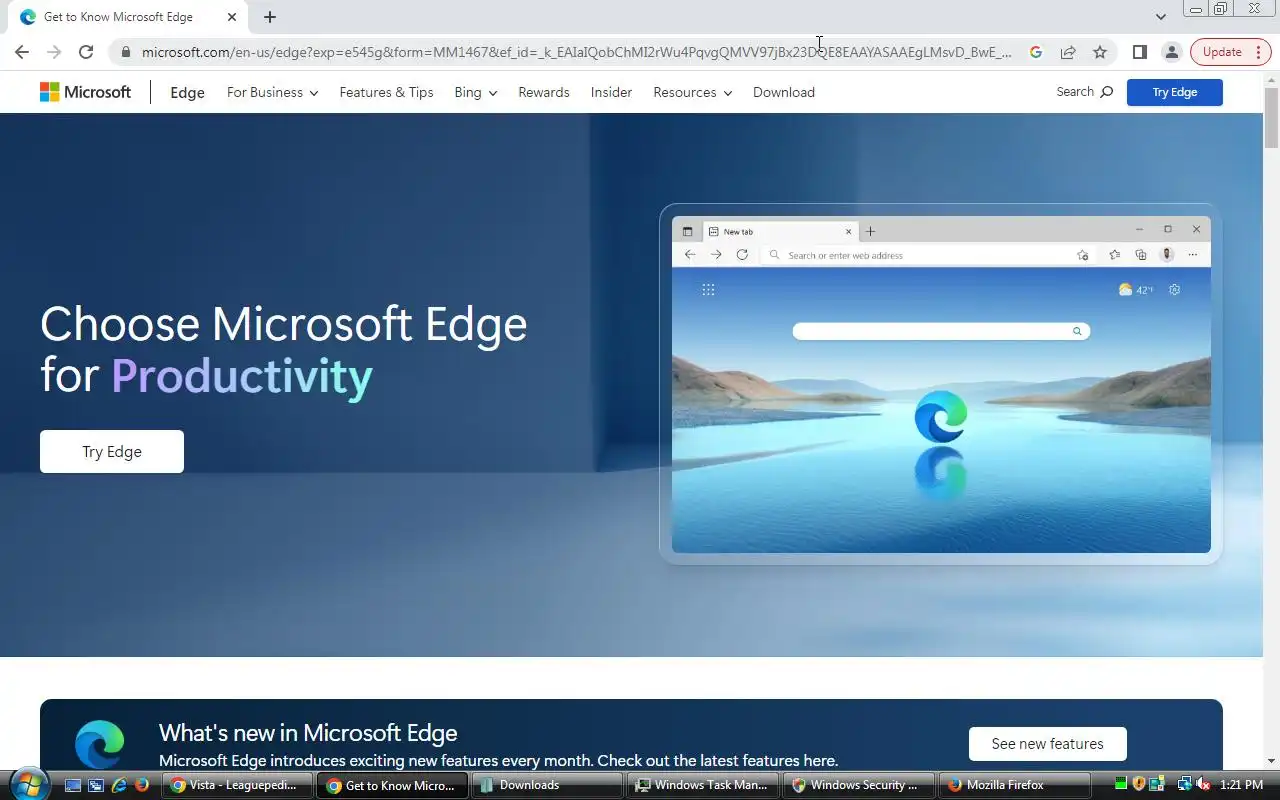Expand the For Business menu
Image resolution: width=1280 pixels, height=800 pixels.
pyautogui.click(x=272, y=92)
